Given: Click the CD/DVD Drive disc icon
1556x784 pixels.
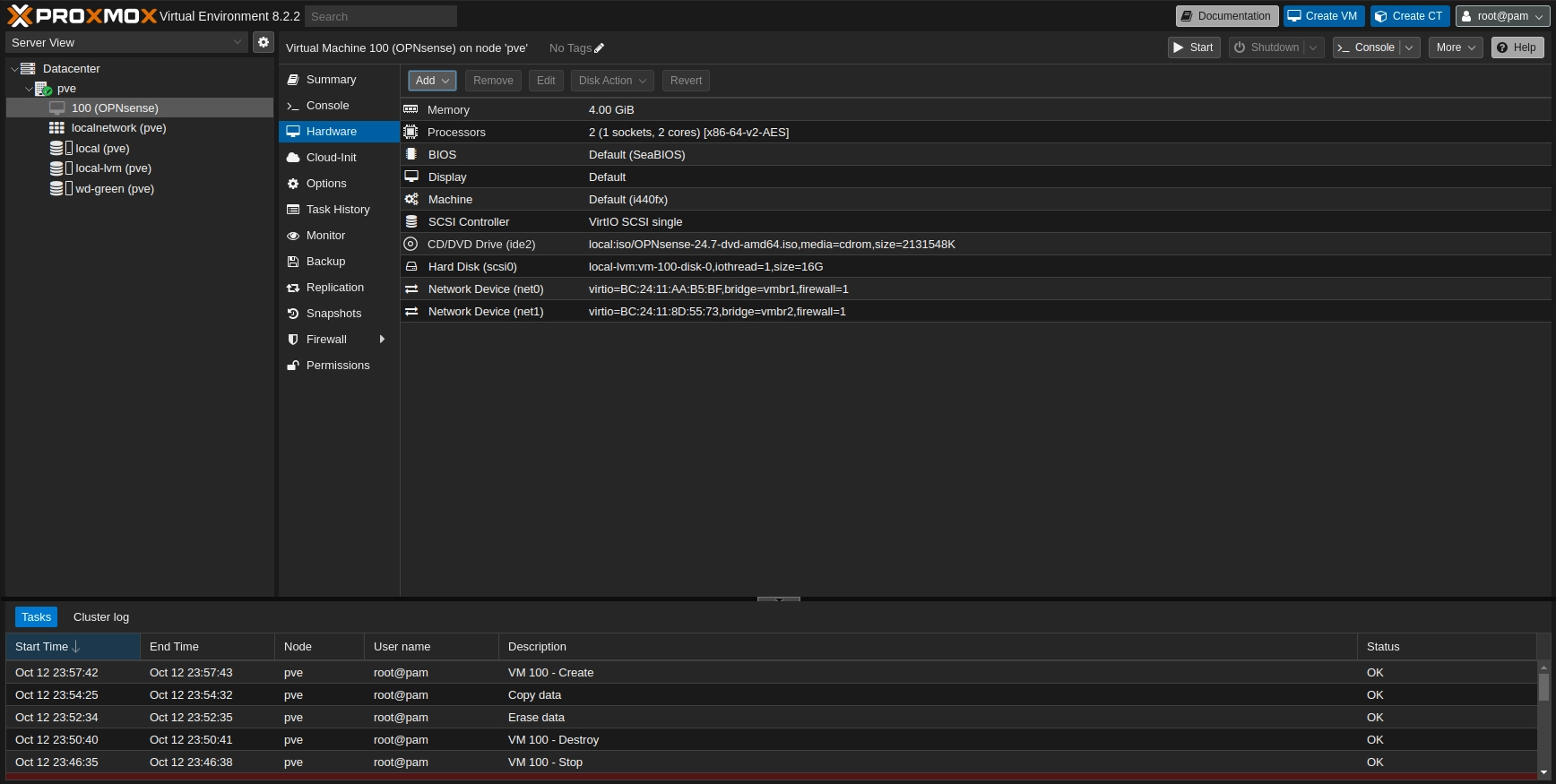Looking at the screenshot, I should click(x=411, y=244).
